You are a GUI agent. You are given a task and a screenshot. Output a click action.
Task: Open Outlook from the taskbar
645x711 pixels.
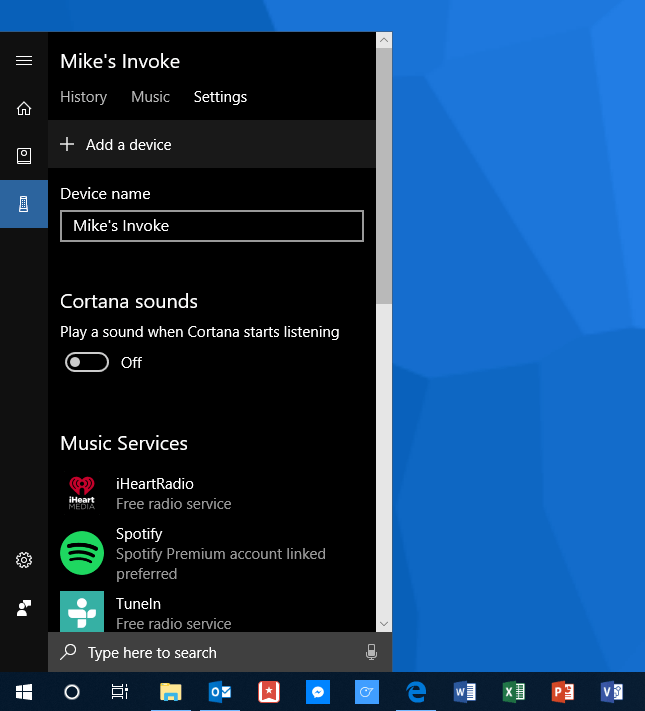tap(220, 692)
